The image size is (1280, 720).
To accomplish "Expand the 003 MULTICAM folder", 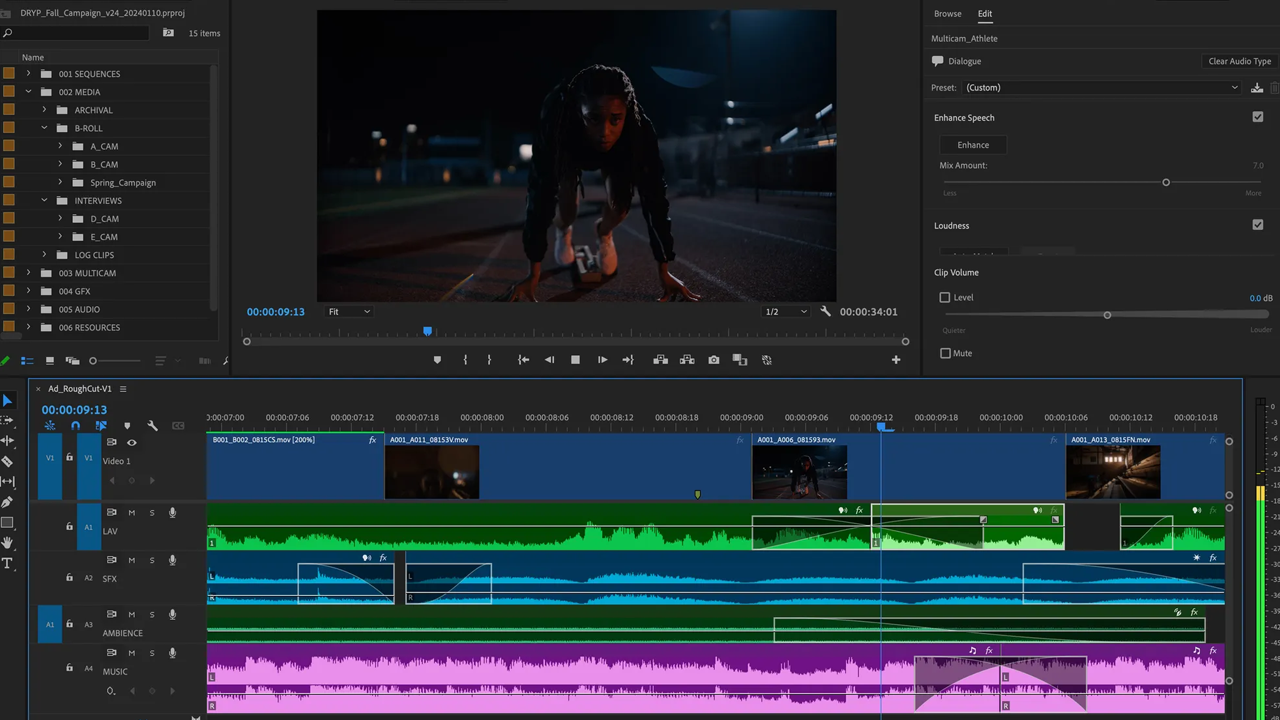I will (x=28, y=273).
